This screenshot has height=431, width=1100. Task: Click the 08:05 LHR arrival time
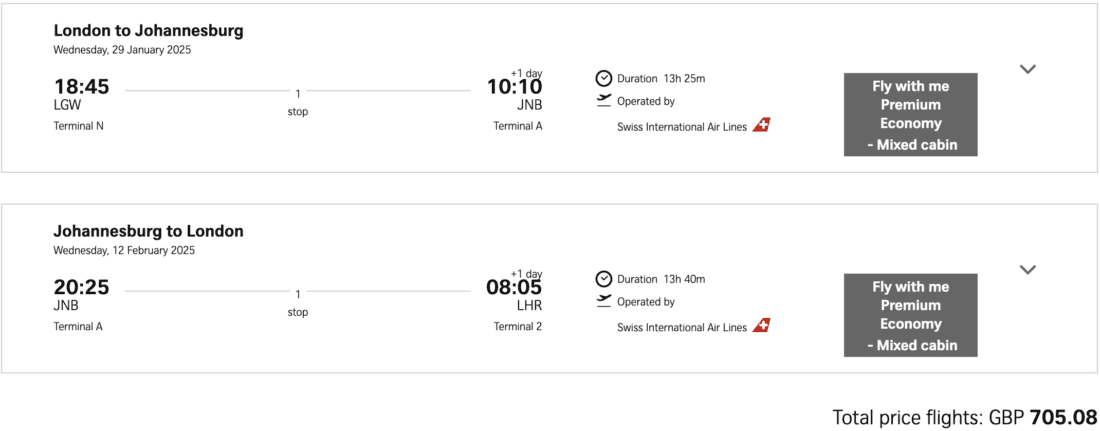tap(514, 288)
